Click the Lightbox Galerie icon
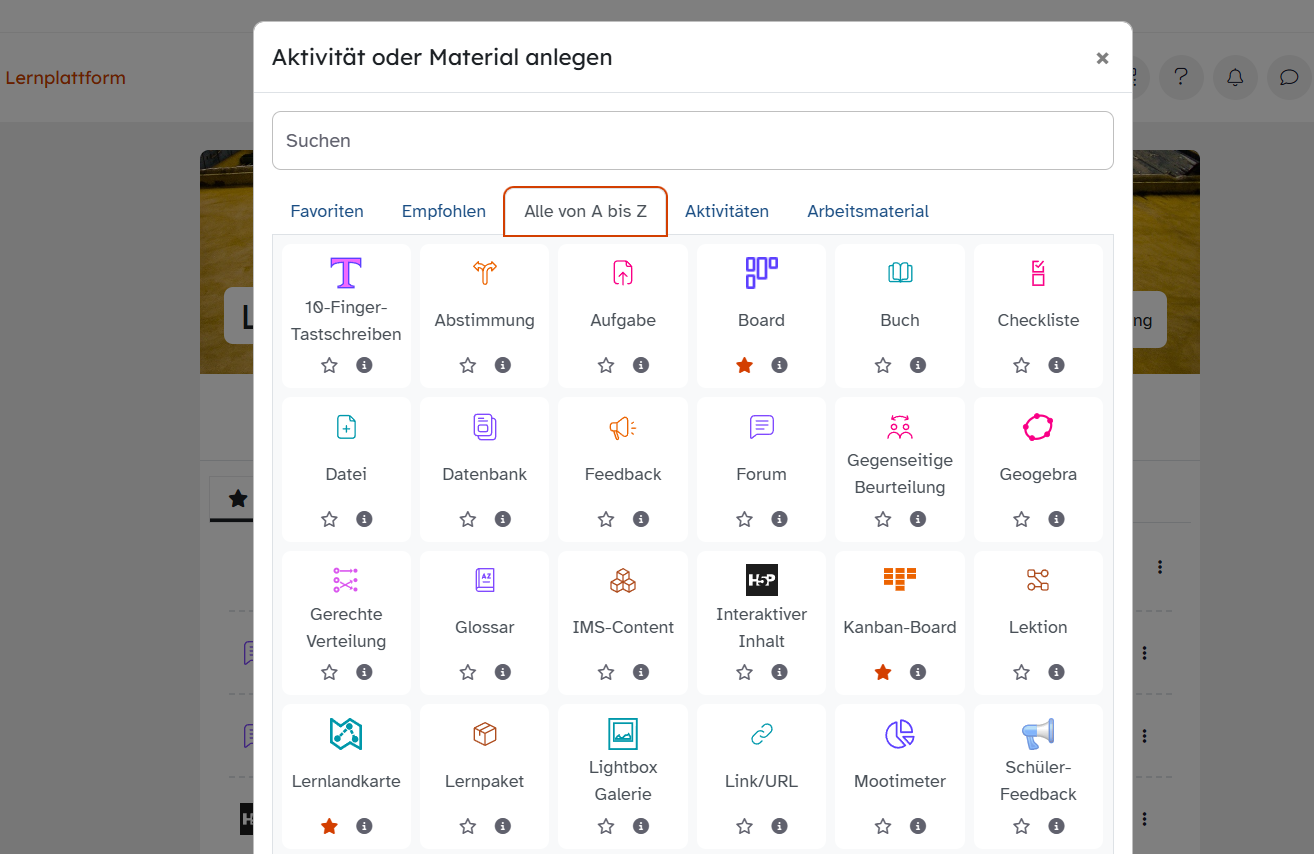The image size is (1314, 854). click(x=623, y=734)
